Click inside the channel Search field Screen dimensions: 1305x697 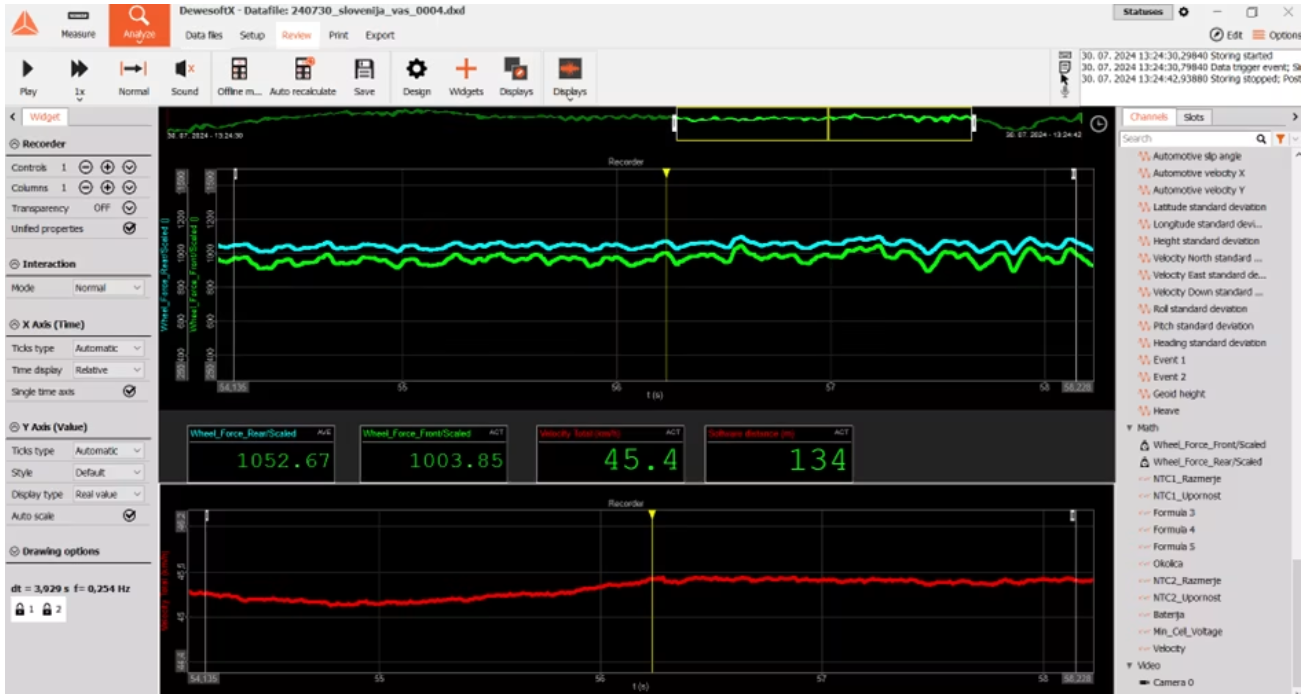pos(1186,139)
